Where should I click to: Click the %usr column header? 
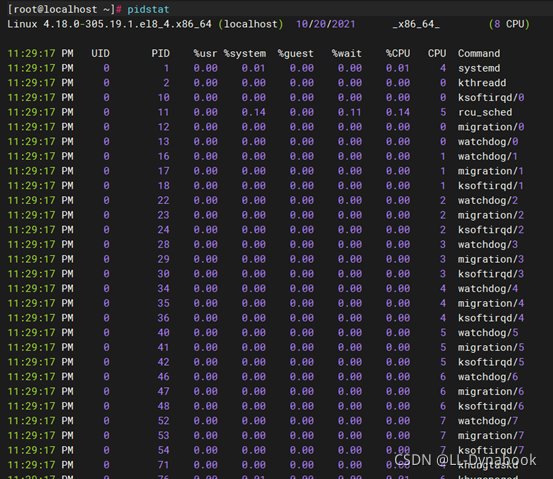pyautogui.click(x=205, y=53)
